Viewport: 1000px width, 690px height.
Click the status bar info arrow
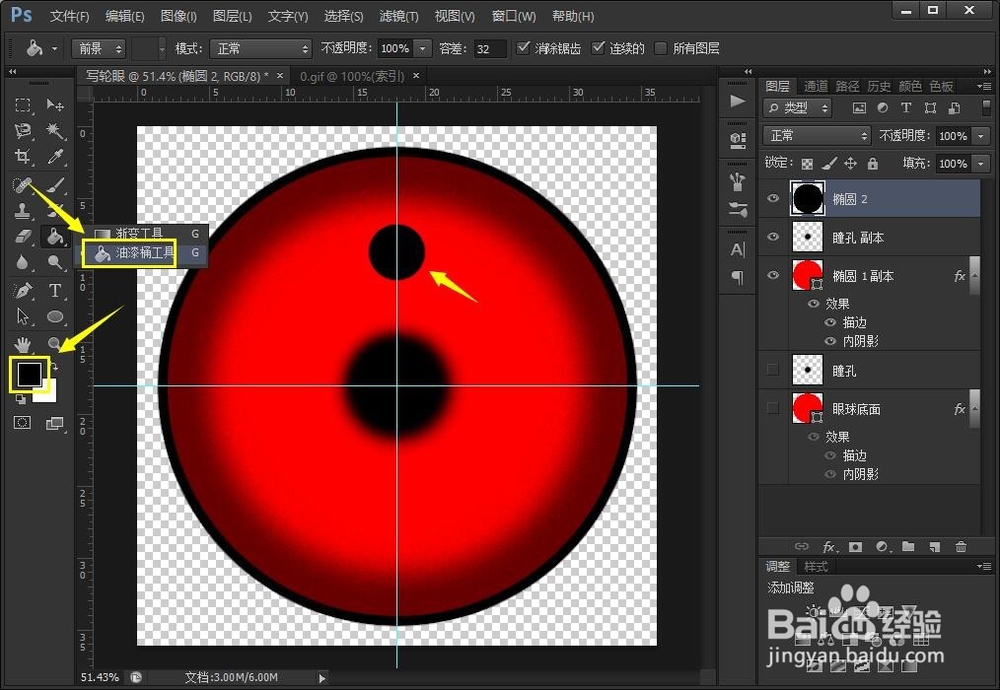tap(322, 678)
